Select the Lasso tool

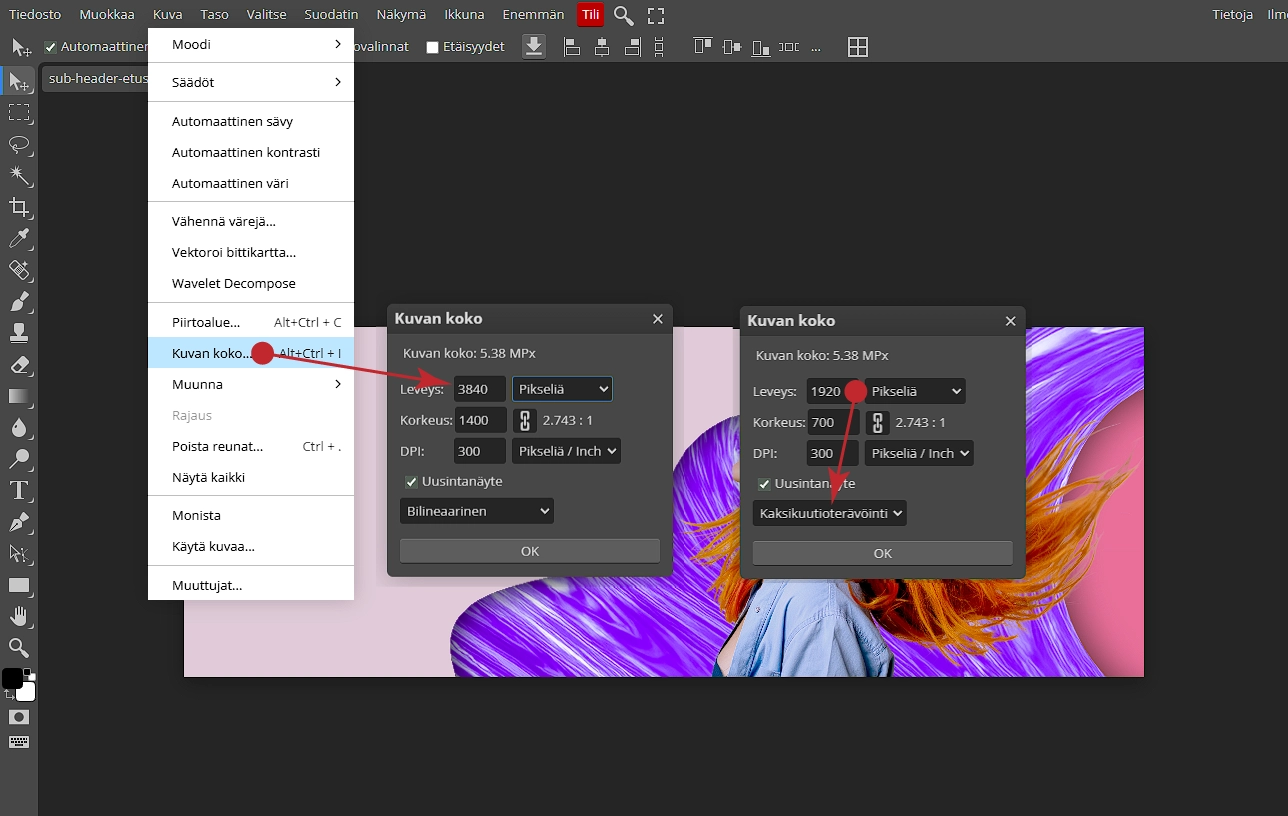[x=19, y=144]
